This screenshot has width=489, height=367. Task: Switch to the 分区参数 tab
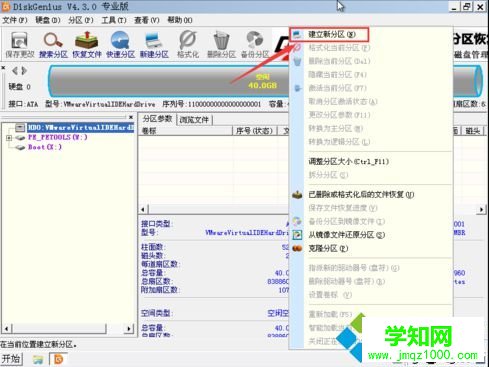coord(157,119)
